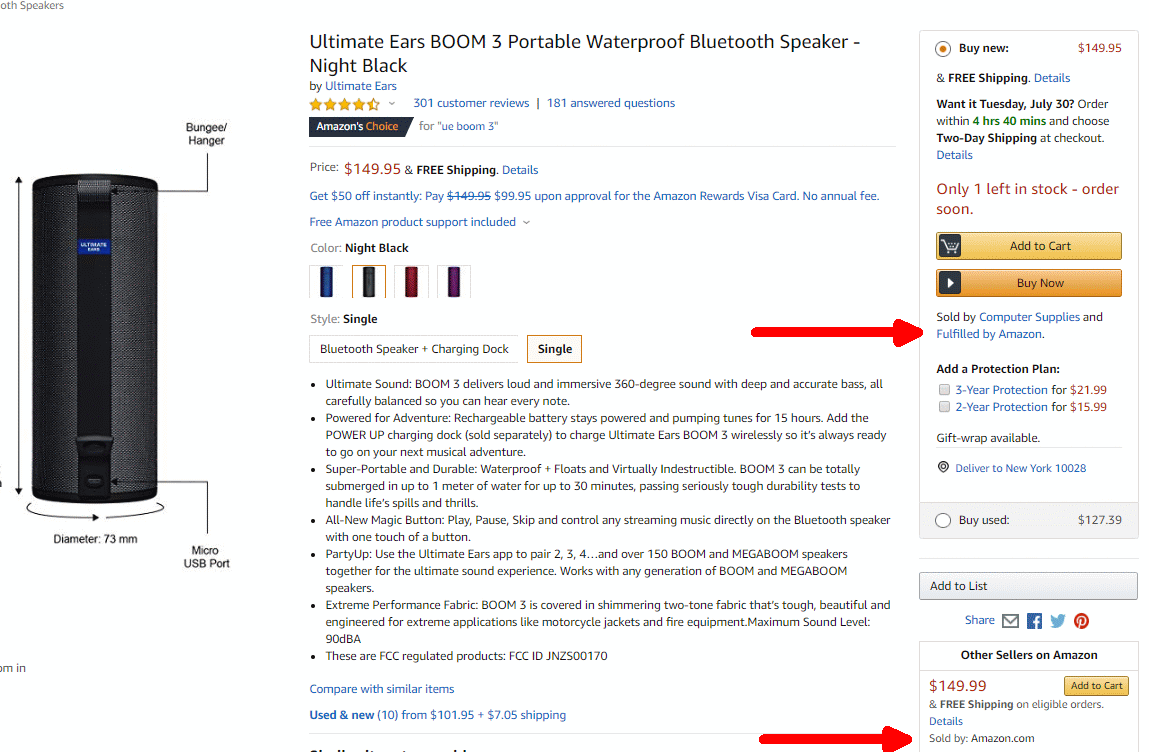Click the cart icon on Add to Cart
This screenshot has height=752, width=1149.
(x=950, y=246)
